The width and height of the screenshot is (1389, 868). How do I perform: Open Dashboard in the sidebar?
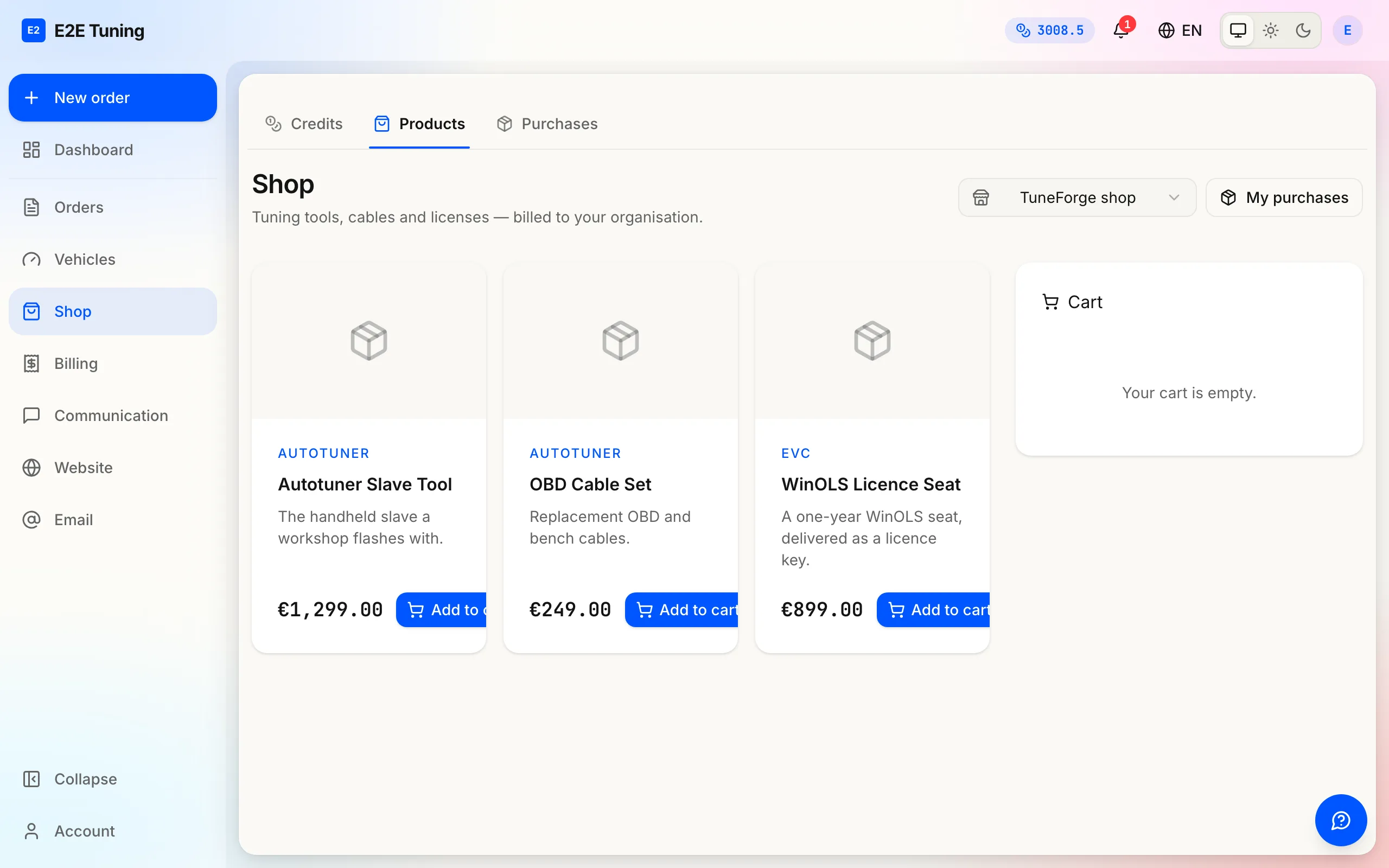point(112,150)
